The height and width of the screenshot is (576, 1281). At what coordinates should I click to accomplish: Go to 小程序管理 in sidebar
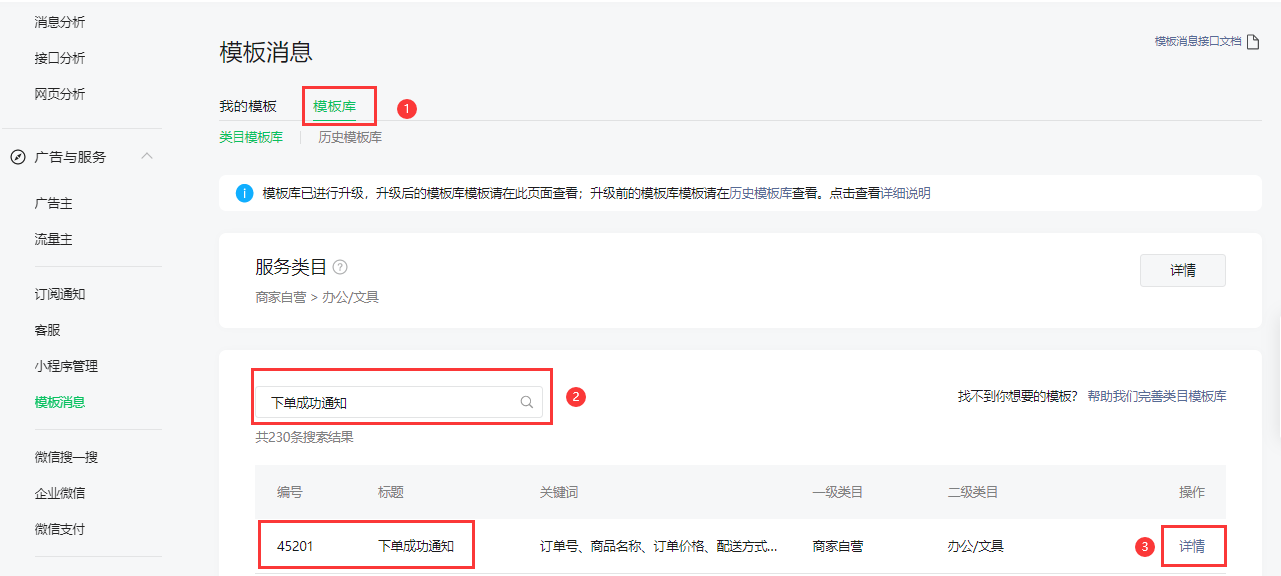66,366
